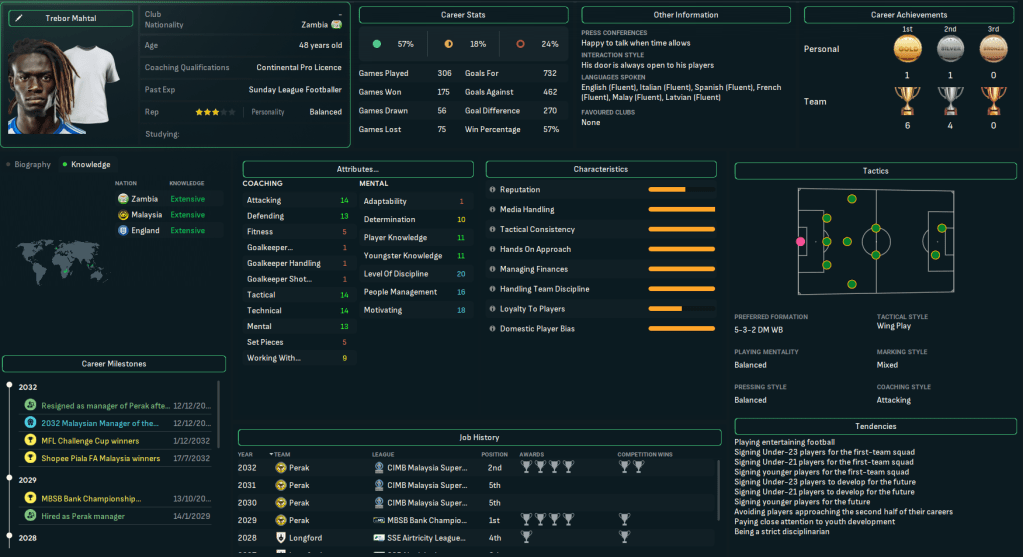Click the Malaysia nation knowledge row

pyautogui.click(x=161, y=215)
